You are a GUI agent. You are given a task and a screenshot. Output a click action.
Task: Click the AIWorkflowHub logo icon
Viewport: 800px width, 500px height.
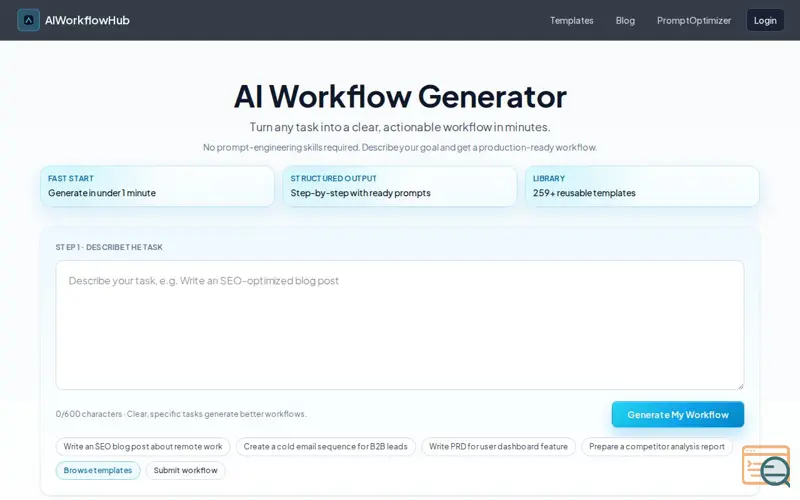click(29, 20)
